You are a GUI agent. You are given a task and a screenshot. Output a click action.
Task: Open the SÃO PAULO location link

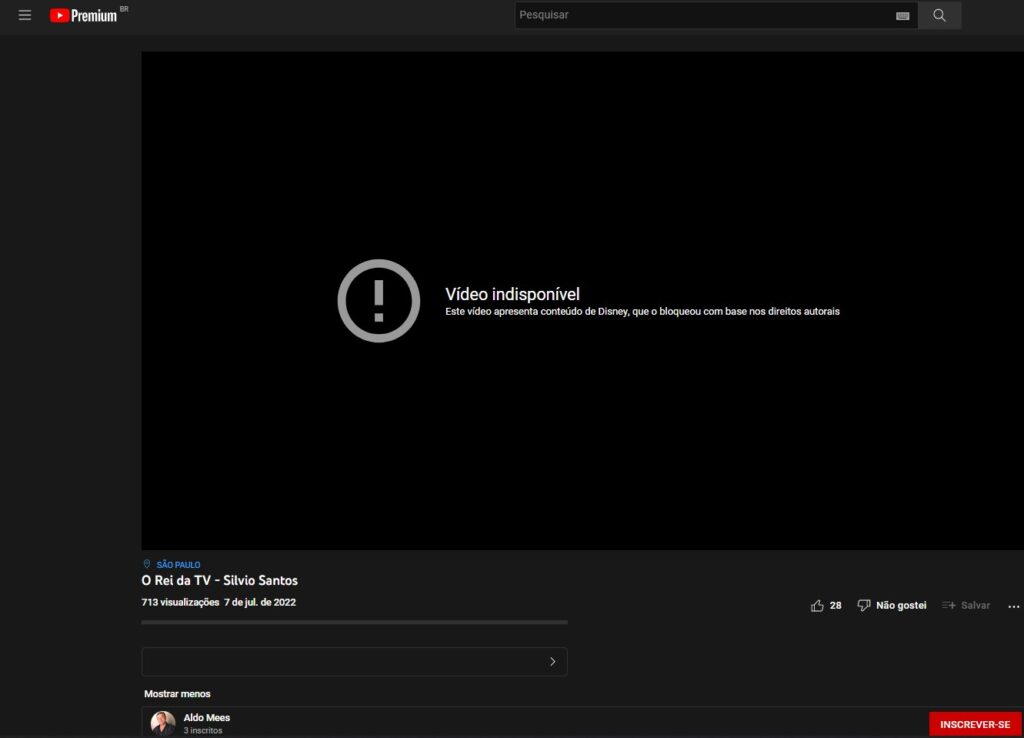click(x=178, y=565)
